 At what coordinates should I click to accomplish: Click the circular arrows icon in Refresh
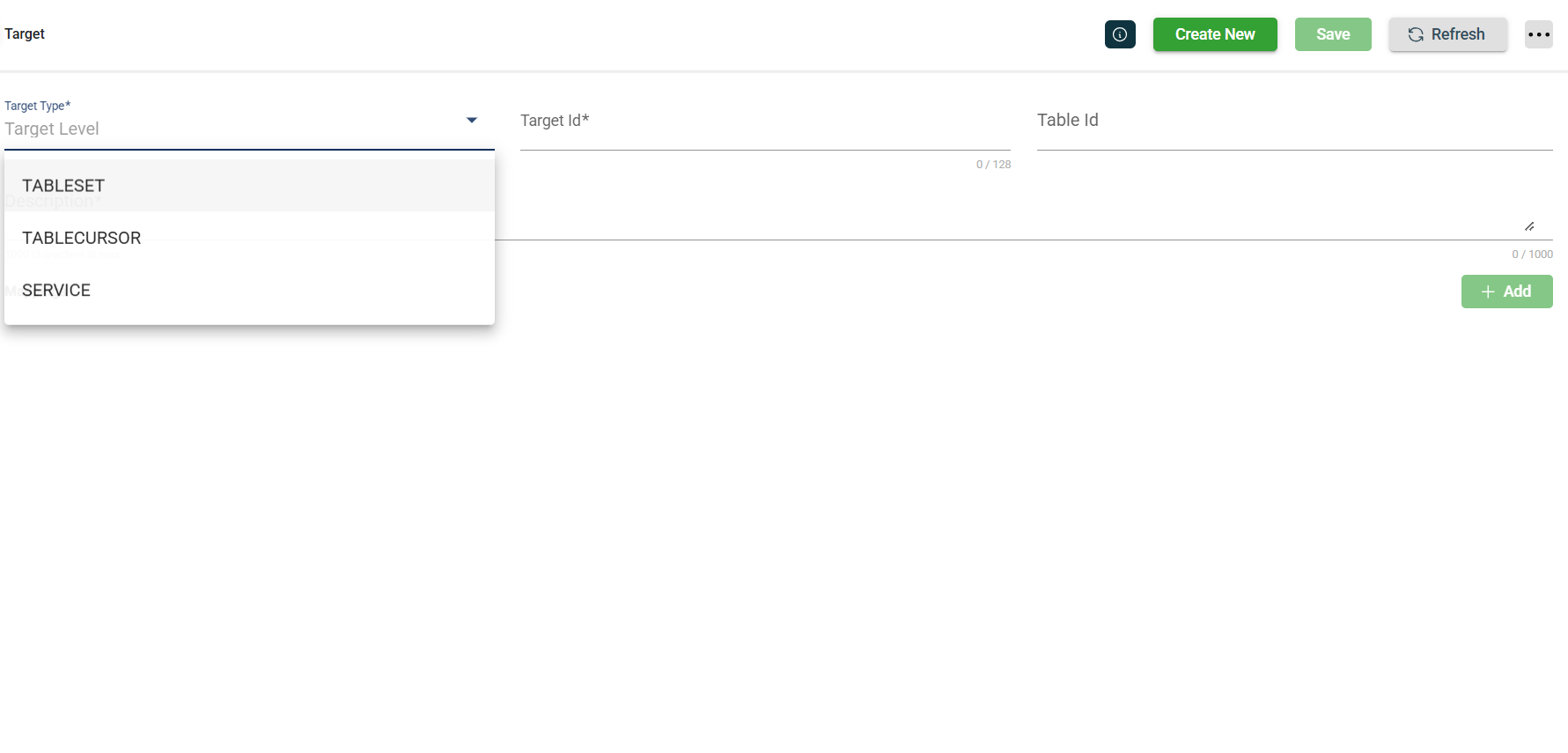click(x=1415, y=34)
